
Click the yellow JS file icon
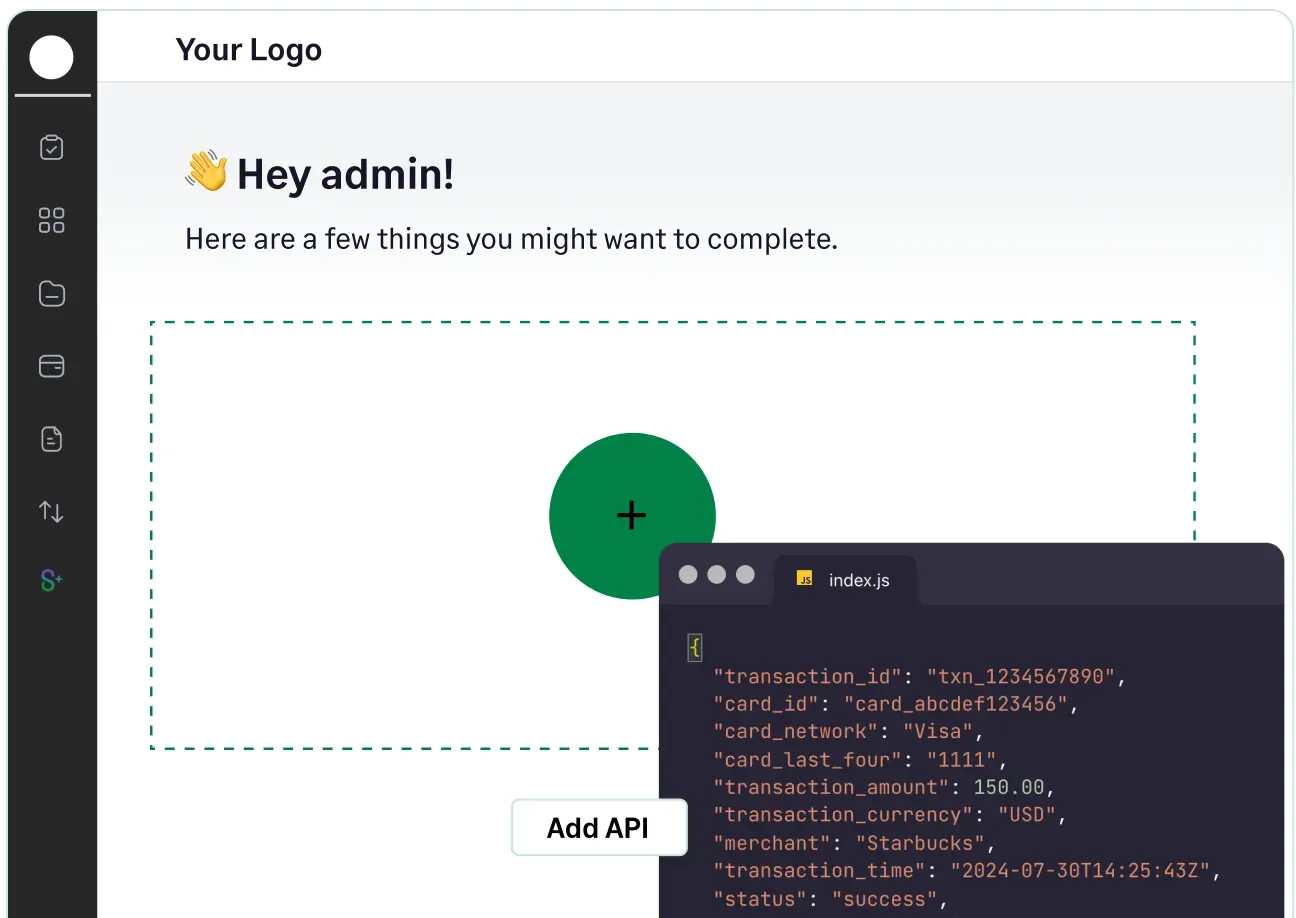(803, 579)
